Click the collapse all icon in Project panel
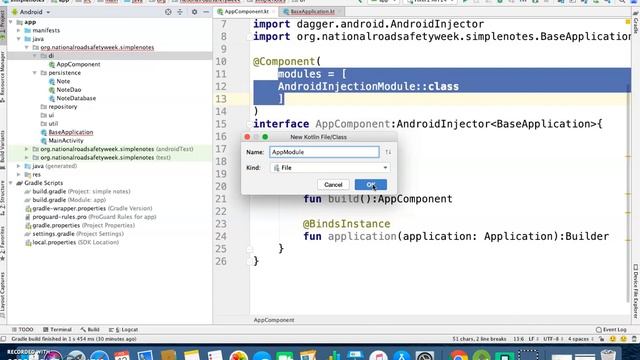The image size is (640, 360). (x=180, y=12)
